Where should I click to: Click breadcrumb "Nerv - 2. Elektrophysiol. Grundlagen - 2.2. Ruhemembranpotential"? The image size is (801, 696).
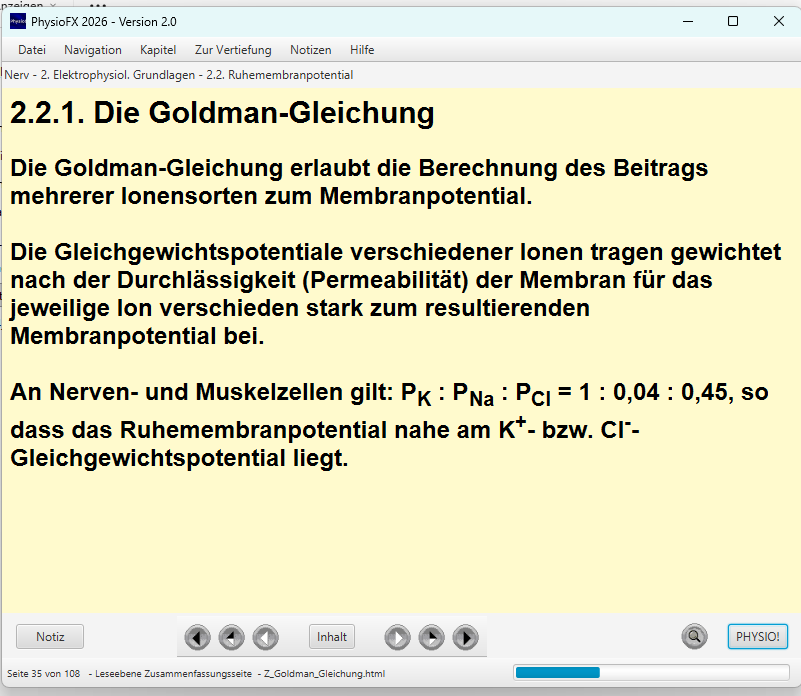(179, 75)
